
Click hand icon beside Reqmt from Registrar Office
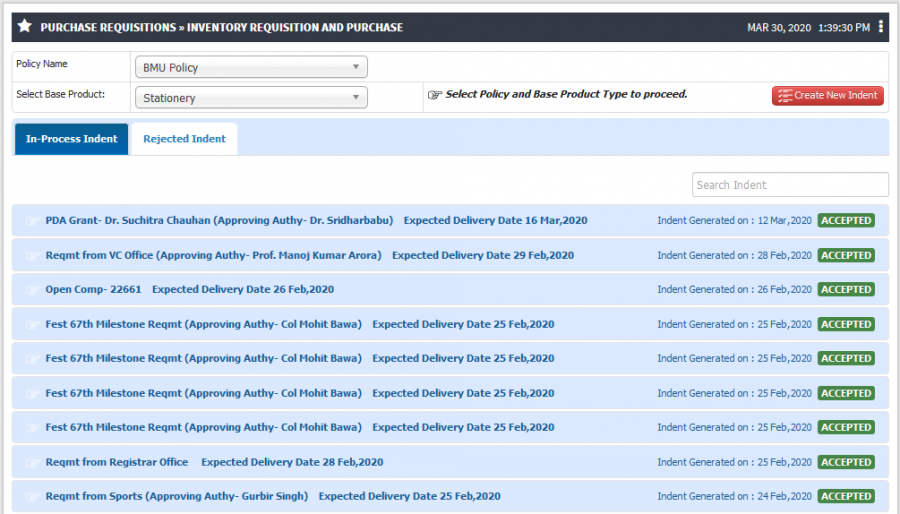coord(32,462)
